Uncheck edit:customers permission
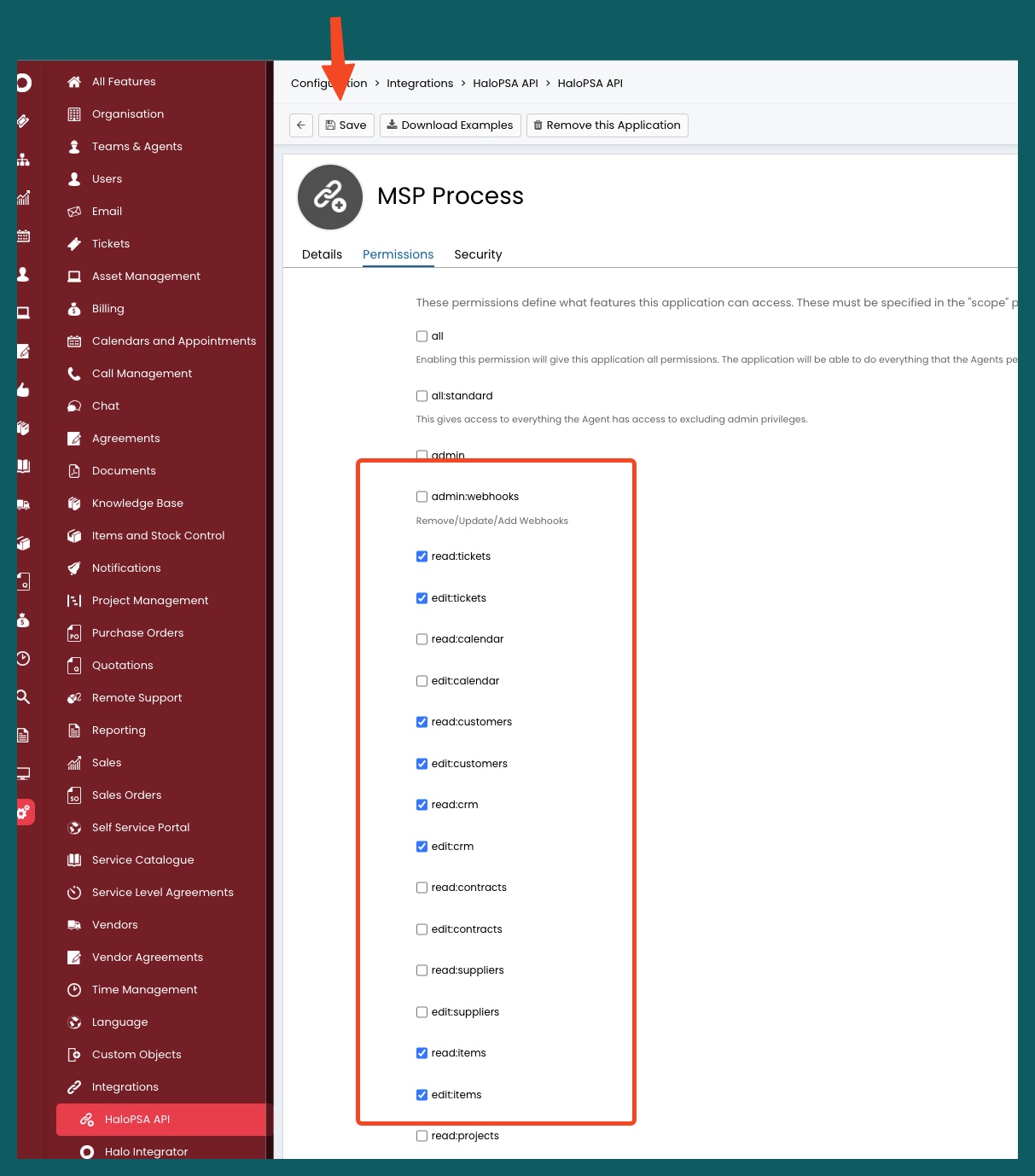 (422, 764)
